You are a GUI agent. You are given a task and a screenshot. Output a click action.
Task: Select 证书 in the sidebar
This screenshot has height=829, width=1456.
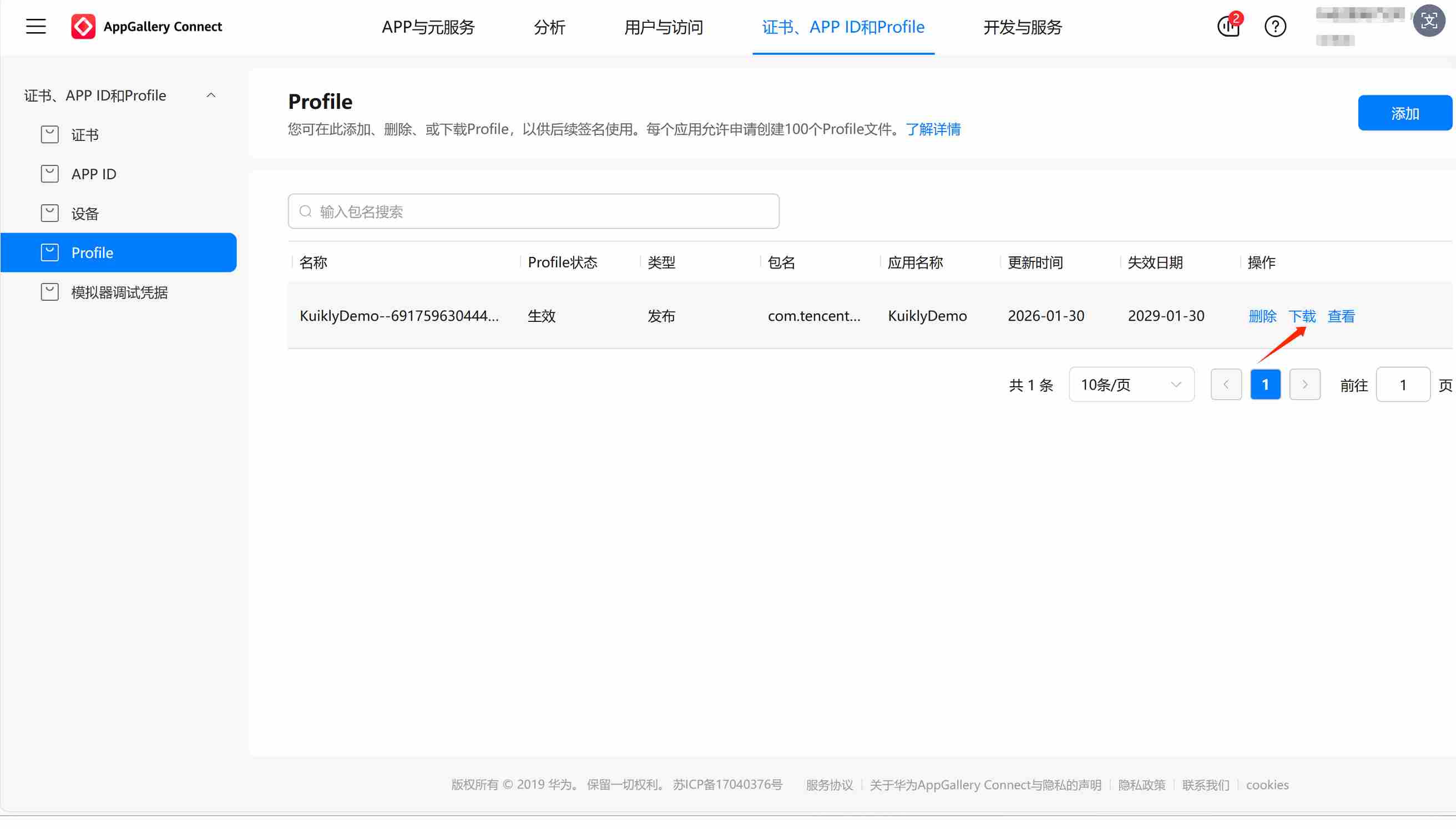85,134
